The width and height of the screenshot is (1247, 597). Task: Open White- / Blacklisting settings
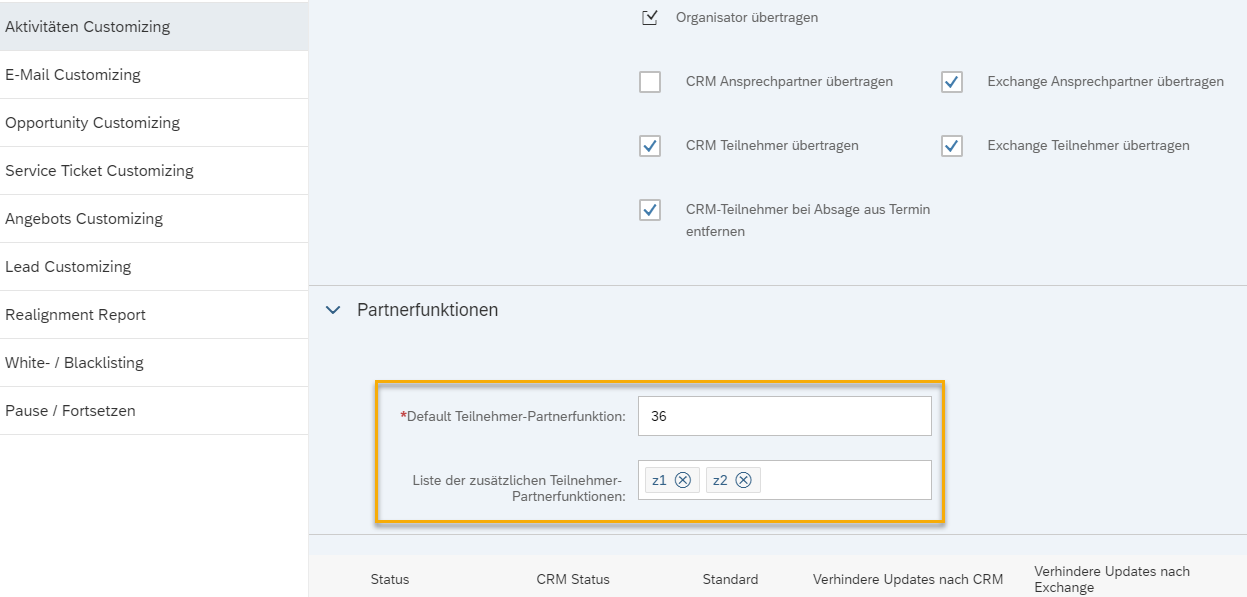point(75,363)
